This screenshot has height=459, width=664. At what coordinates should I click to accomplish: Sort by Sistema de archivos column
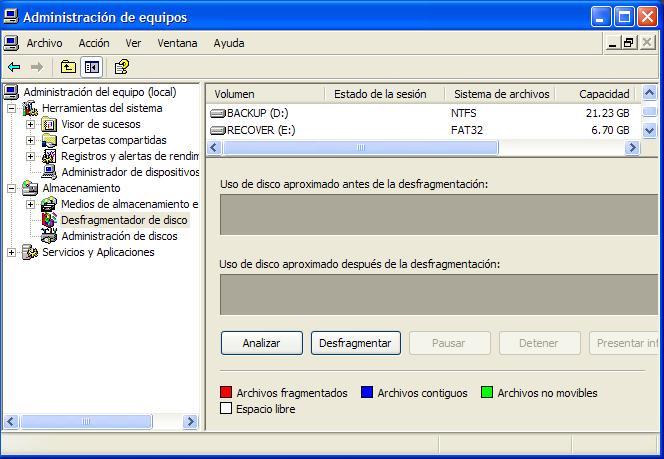click(x=500, y=94)
